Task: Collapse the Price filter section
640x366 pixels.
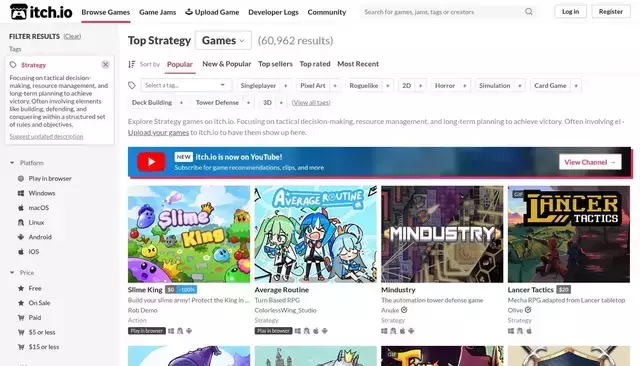Action: [x=22, y=273]
